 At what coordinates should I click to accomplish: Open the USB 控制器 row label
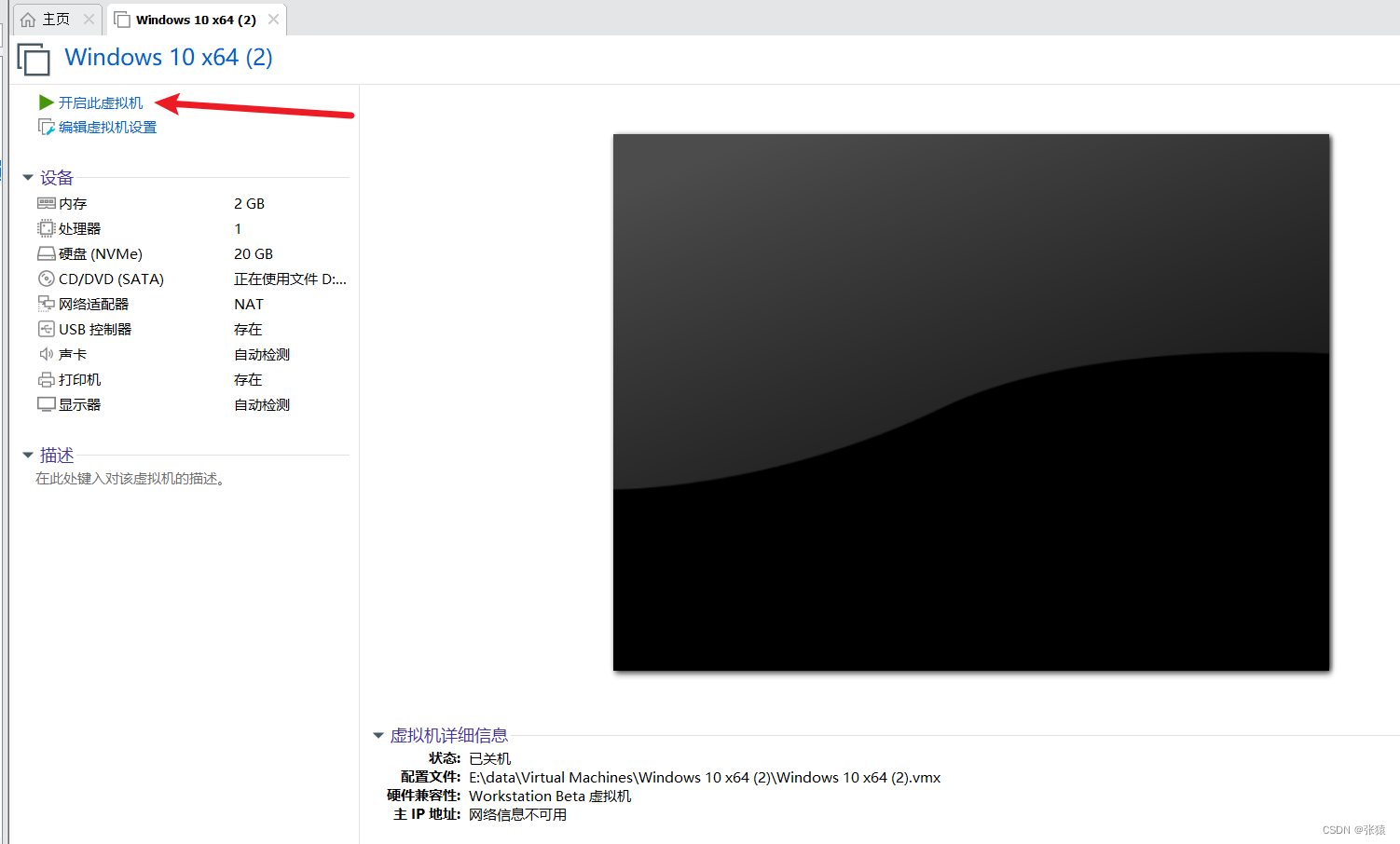click(95, 329)
